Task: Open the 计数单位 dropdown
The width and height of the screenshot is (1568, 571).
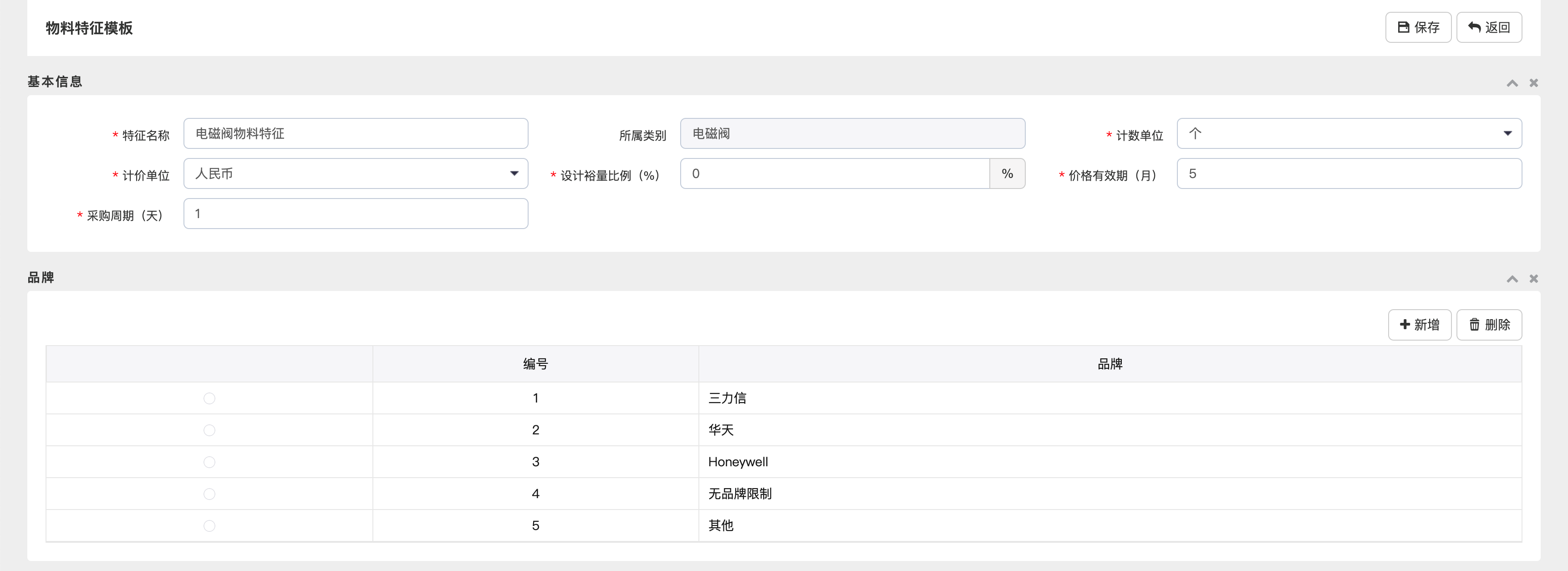Action: point(1348,133)
